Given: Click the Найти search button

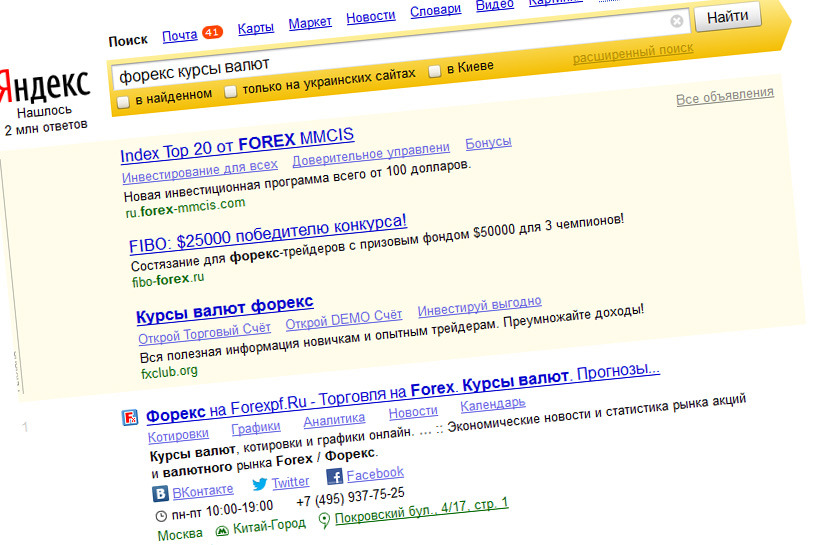Looking at the screenshot, I should (728, 17).
